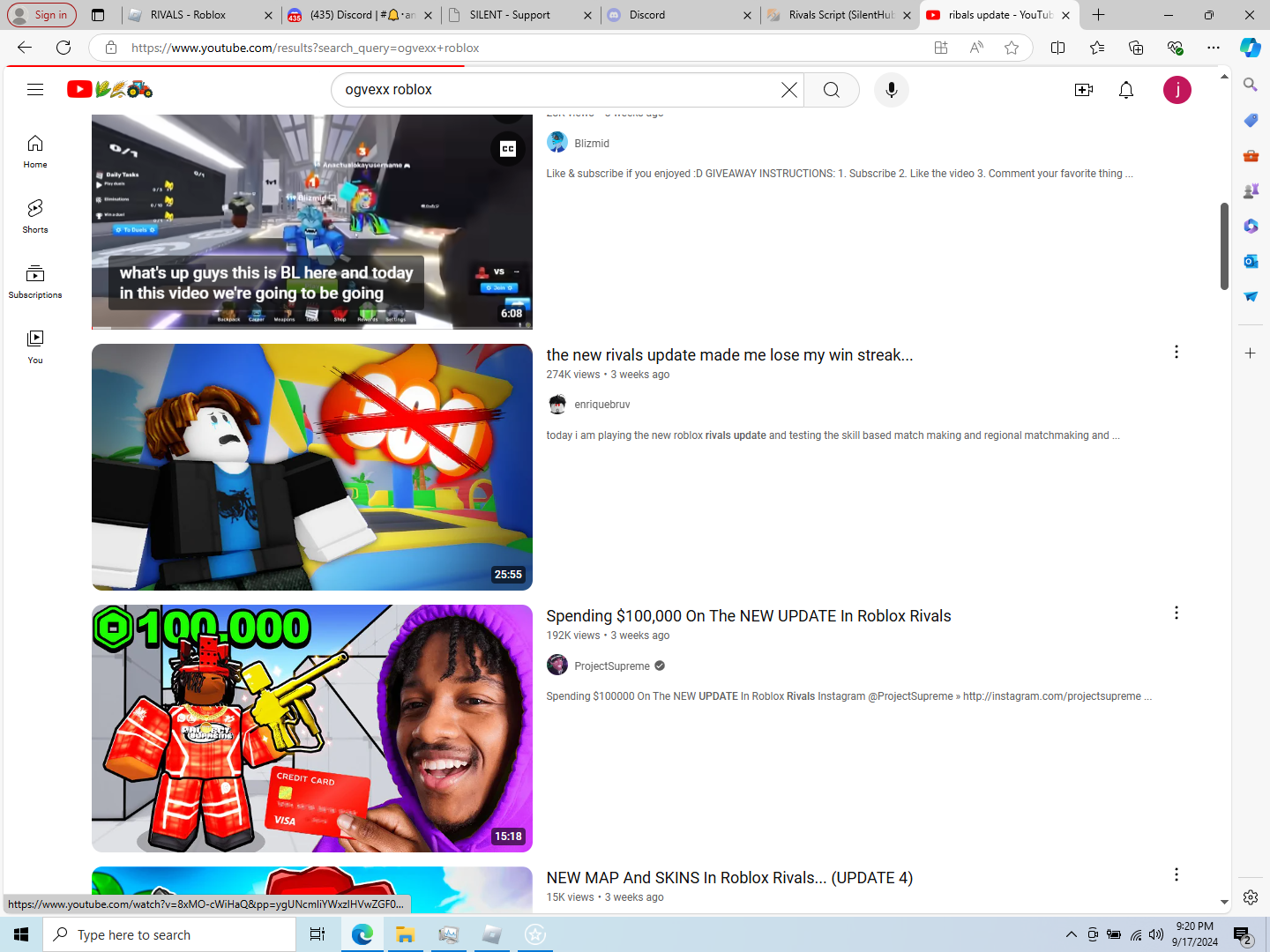Open the account avatar menu
1270x952 pixels.
click(1177, 90)
